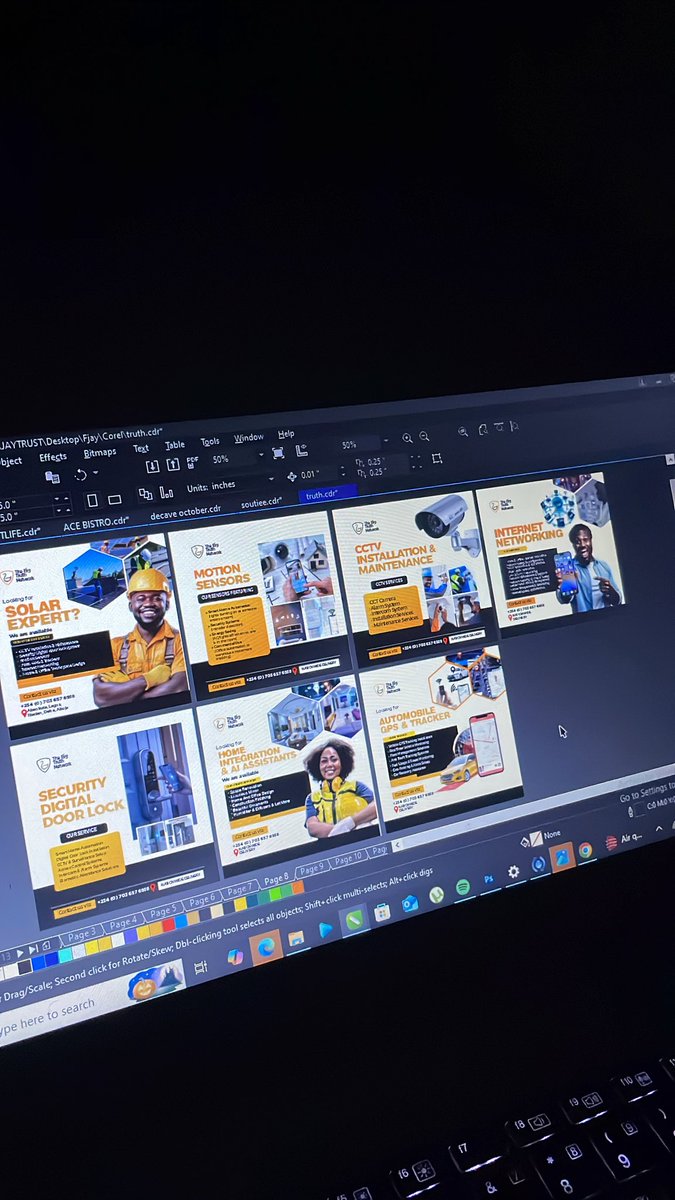Open the Bitmaps menu

pyautogui.click(x=100, y=453)
